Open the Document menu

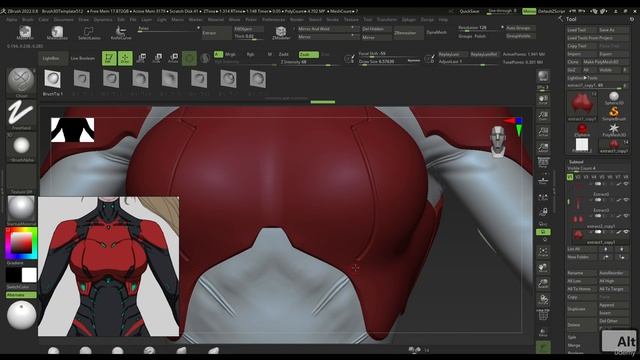(64, 20)
